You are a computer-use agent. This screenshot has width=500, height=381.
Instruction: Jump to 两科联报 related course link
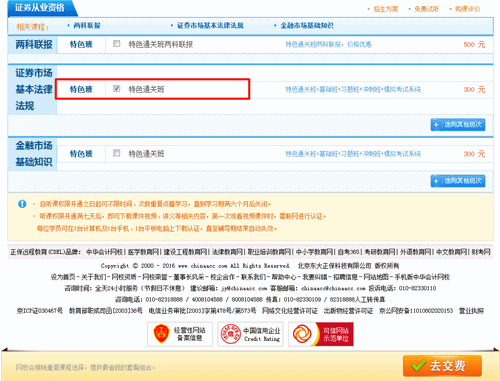click(x=87, y=25)
